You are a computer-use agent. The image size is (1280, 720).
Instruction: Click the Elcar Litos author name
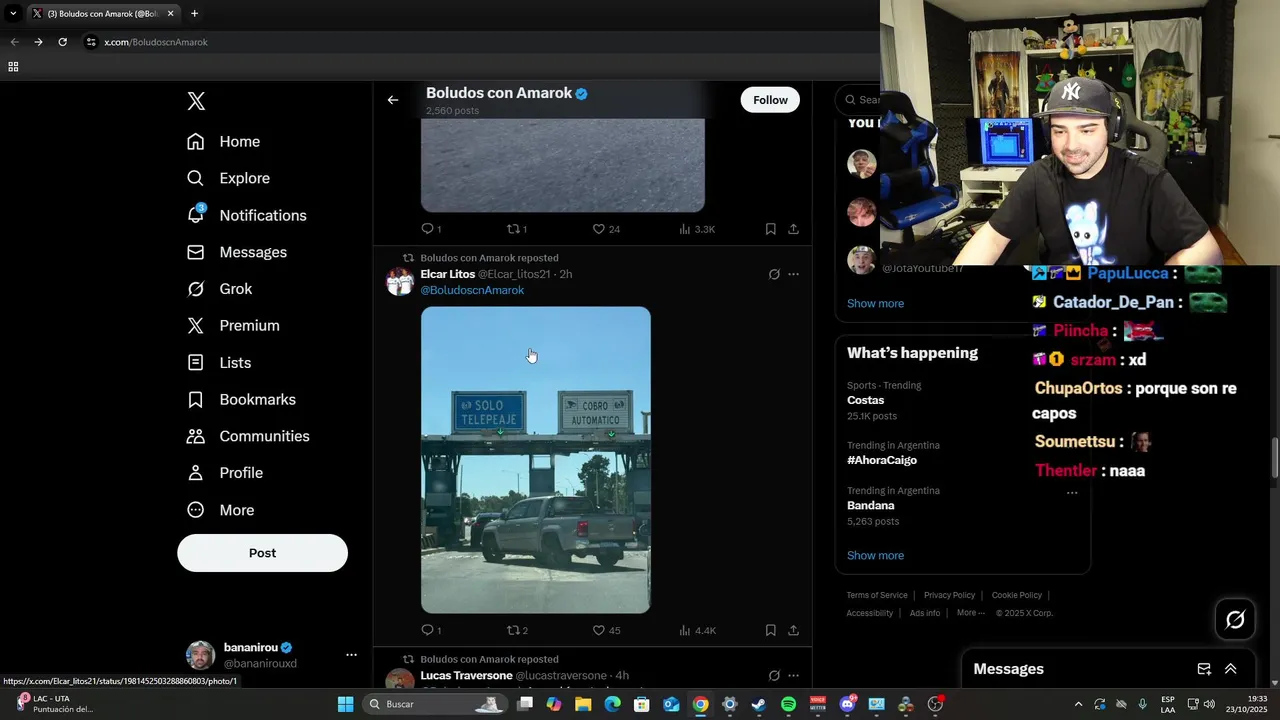tap(448, 274)
